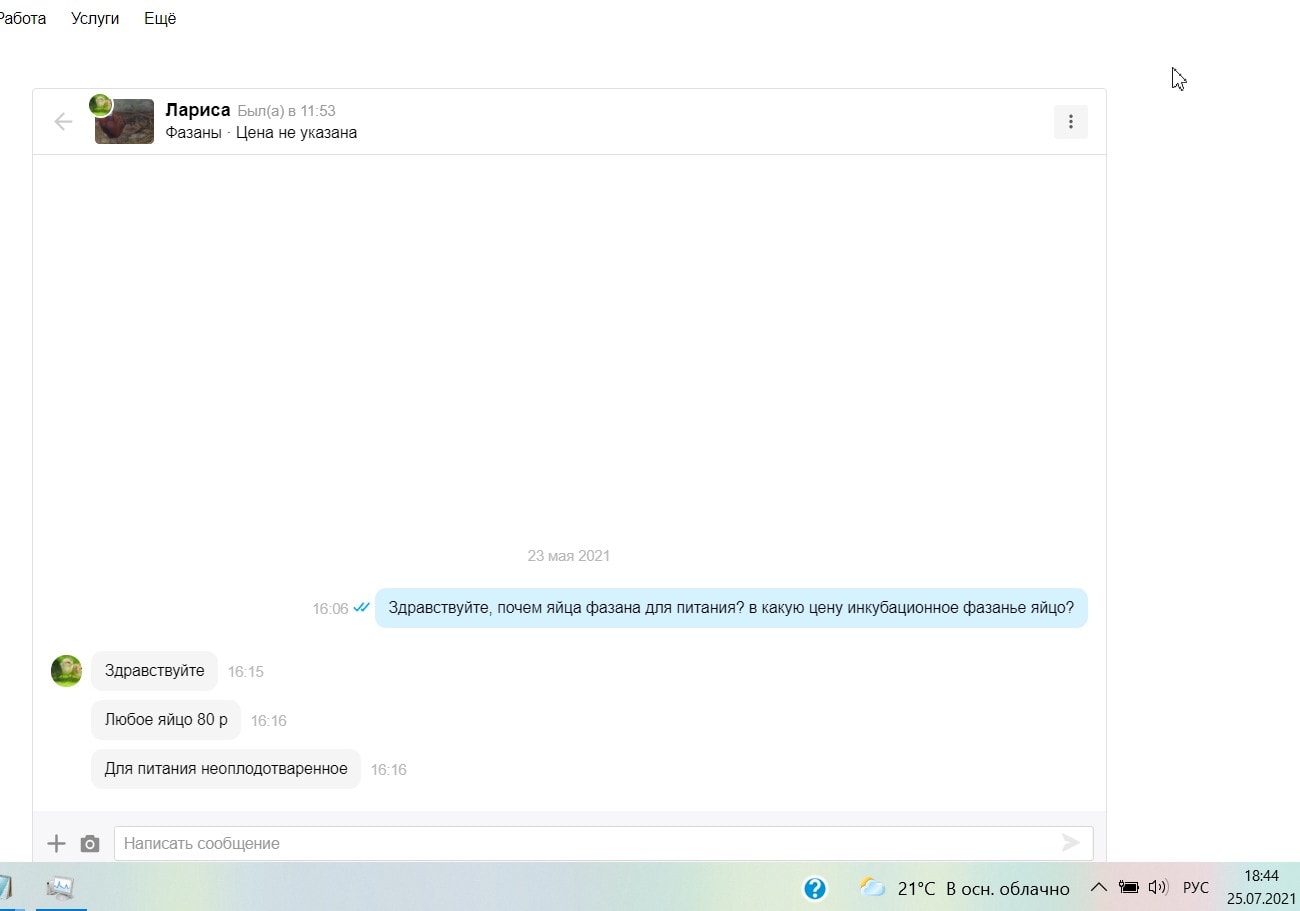1300x911 pixels.
Task: Click the back arrow in chat header
Action: point(63,122)
